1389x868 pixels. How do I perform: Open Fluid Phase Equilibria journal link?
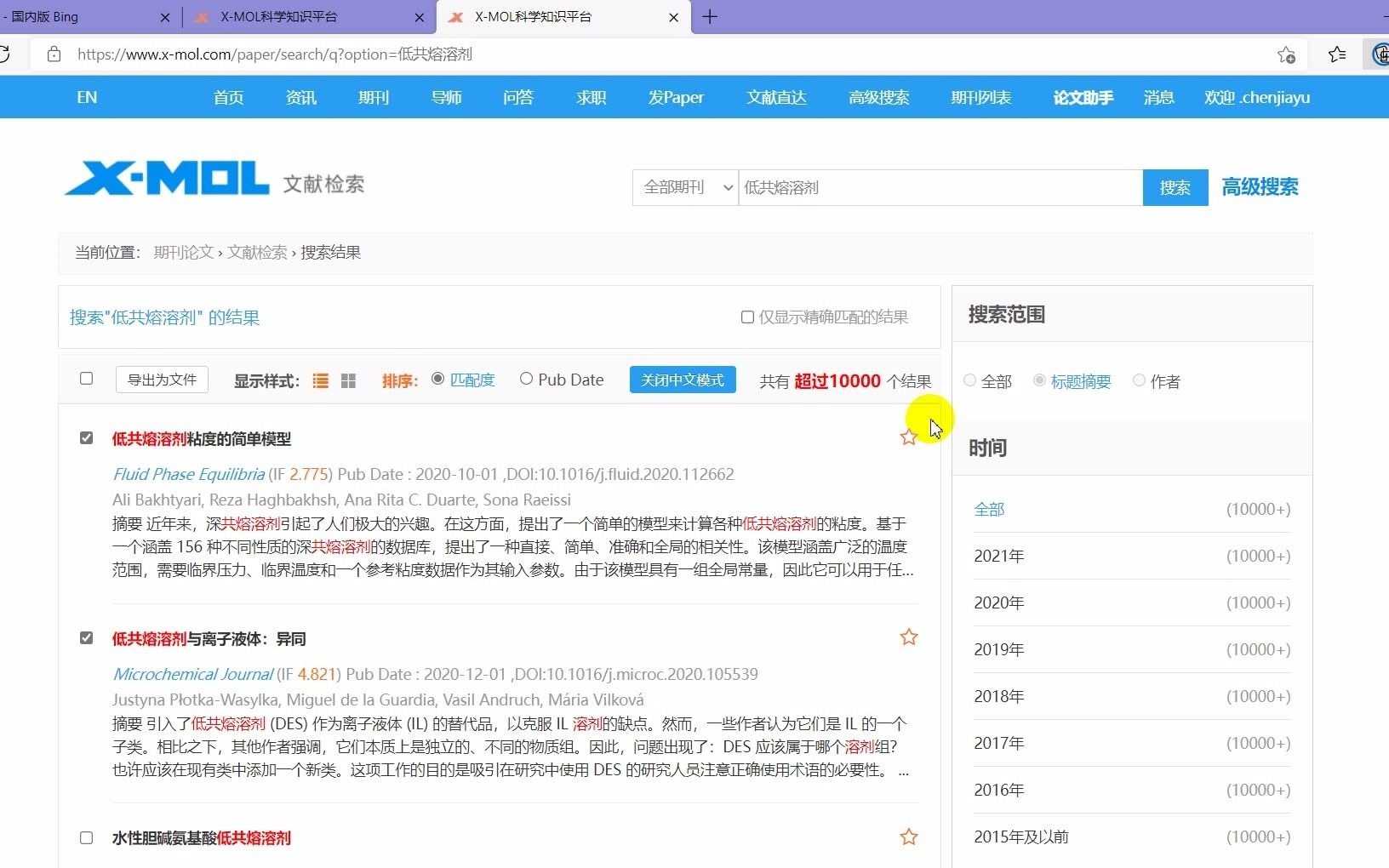[188, 474]
